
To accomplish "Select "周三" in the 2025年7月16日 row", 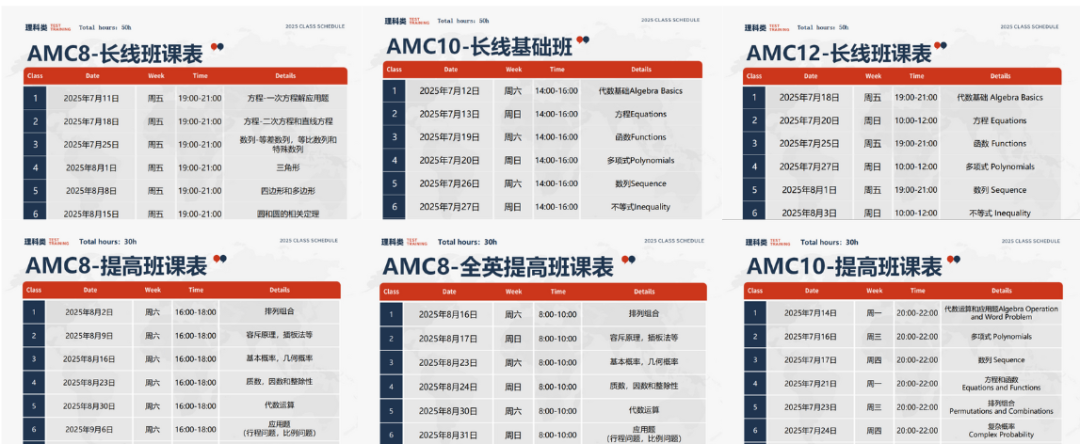I will [875, 337].
